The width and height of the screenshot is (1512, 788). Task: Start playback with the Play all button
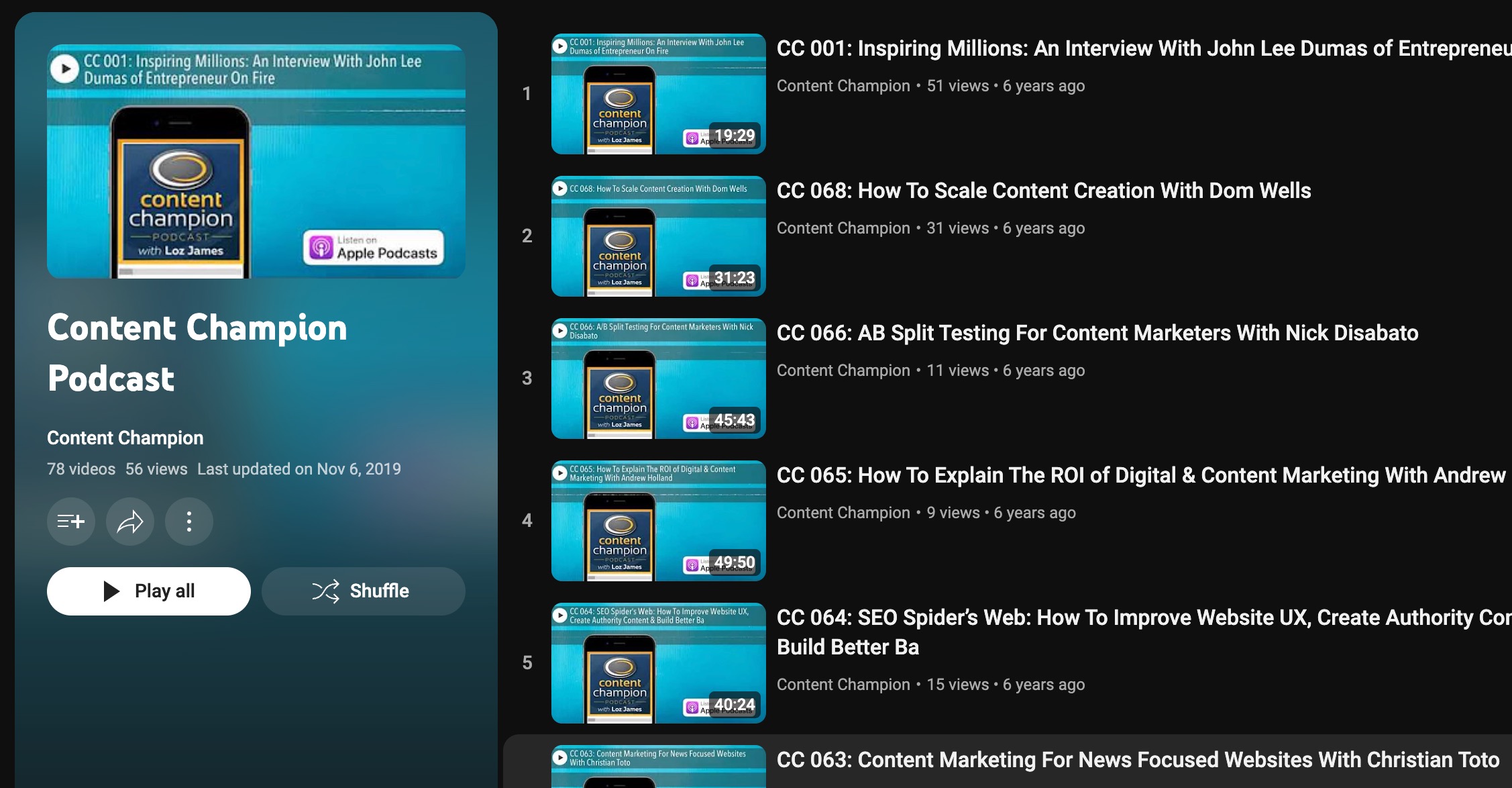(148, 591)
